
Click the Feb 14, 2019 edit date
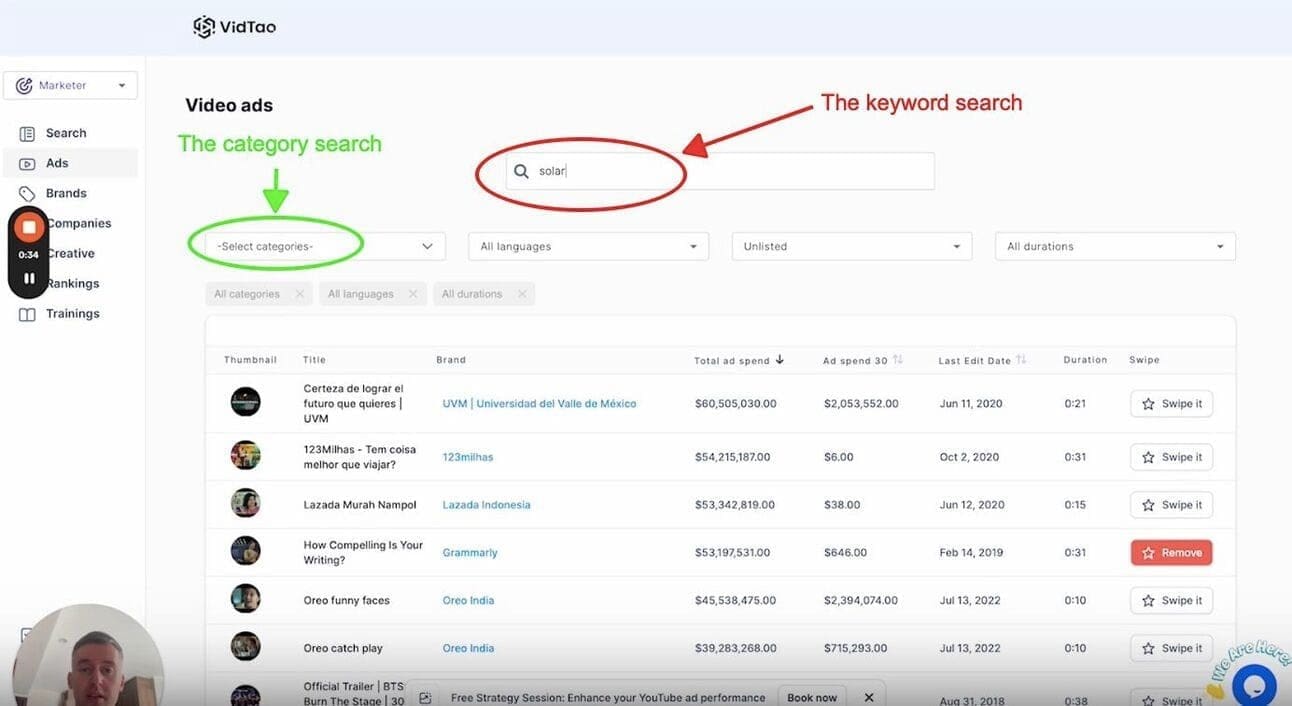(972, 553)
